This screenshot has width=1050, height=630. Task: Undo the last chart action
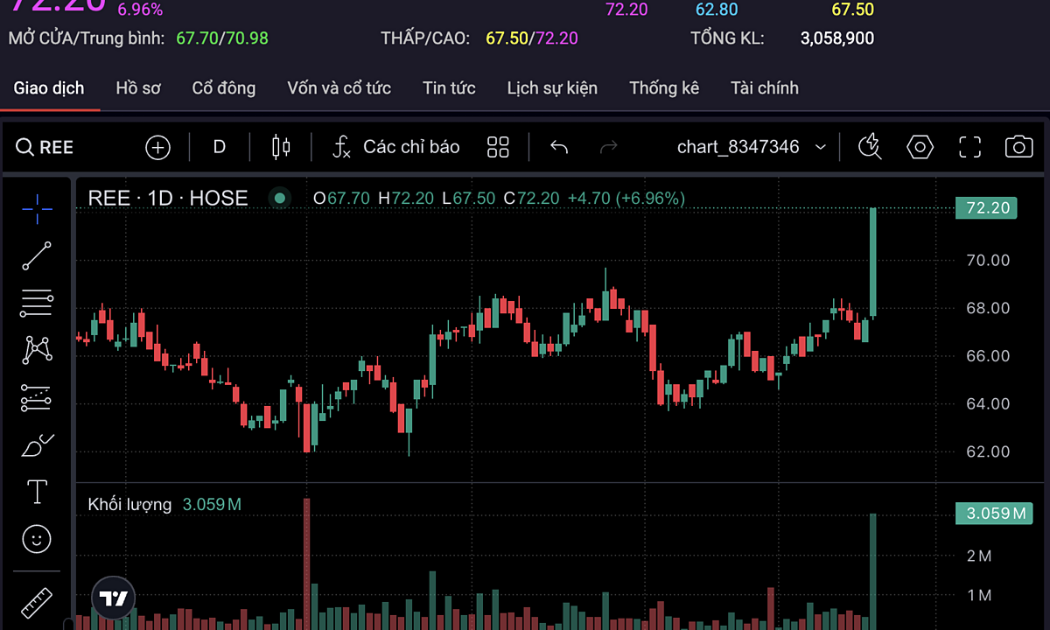tap(559, 147)
